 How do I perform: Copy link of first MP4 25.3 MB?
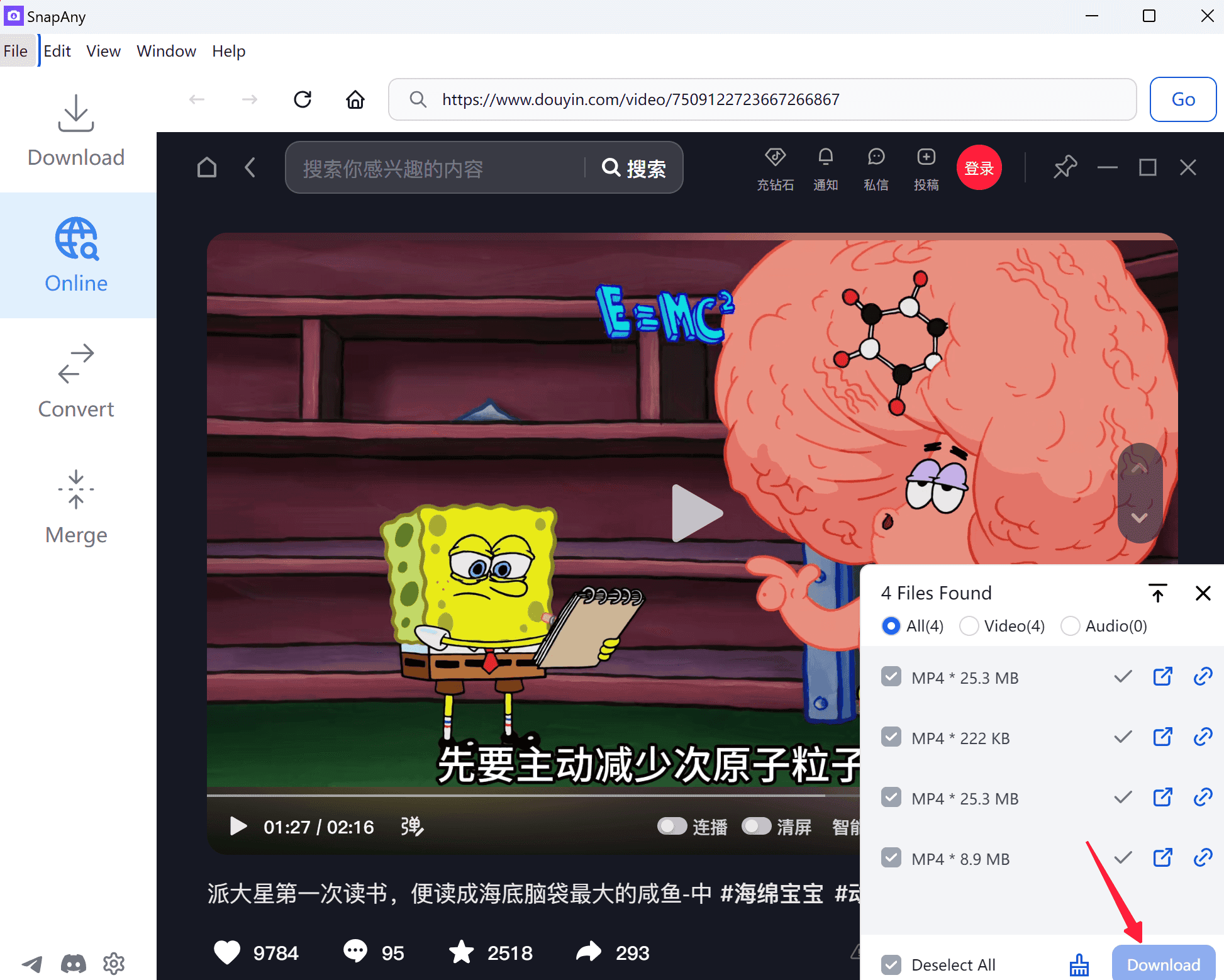pyautogui.click(x=1203, y=677)
